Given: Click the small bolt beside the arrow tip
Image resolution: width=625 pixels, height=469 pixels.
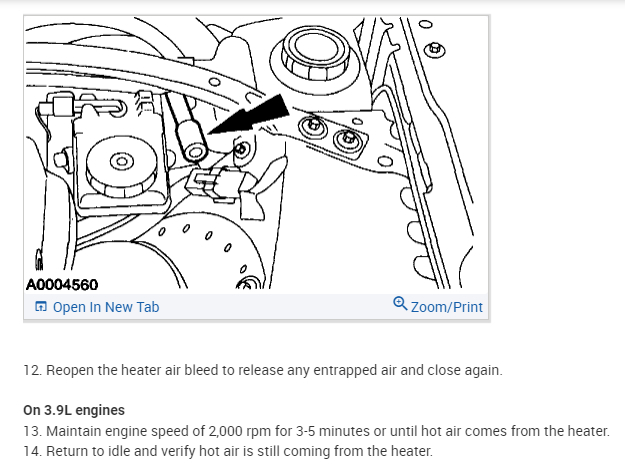Looking at the screenshot, I should (x=241, y=150).
